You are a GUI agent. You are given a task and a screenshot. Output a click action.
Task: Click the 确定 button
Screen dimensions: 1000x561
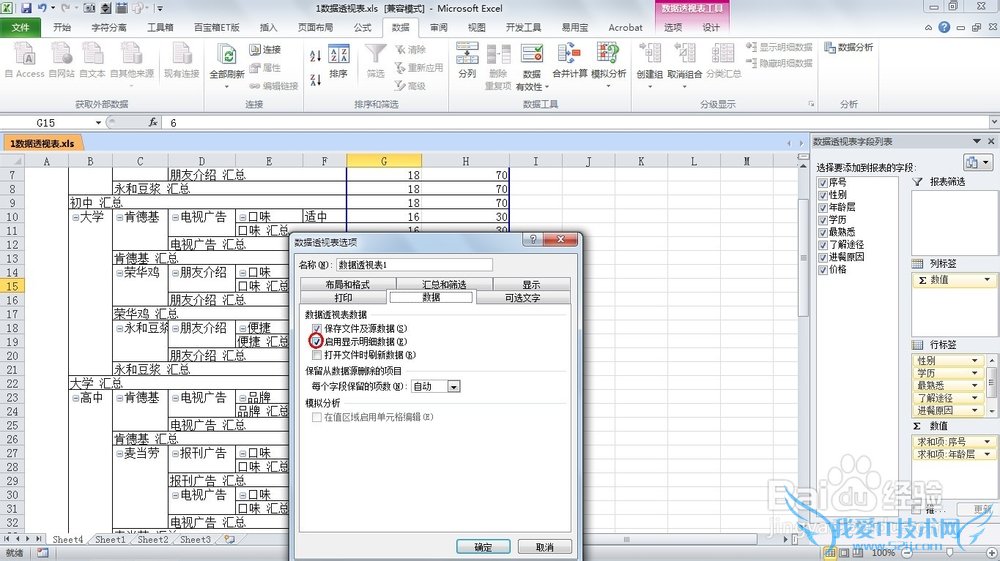click(482, 547)
